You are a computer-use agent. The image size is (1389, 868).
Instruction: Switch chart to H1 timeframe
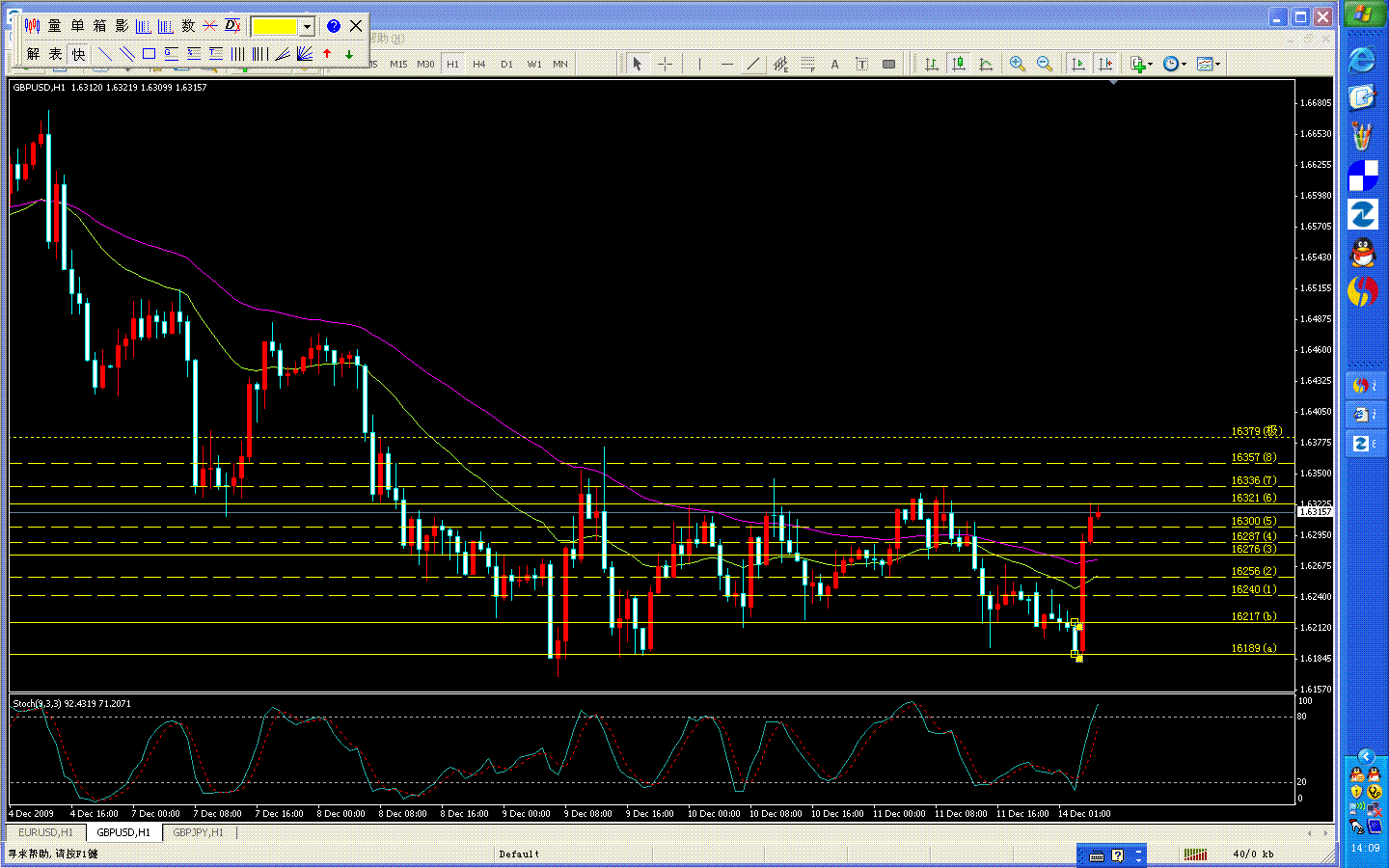pos(452,64)
